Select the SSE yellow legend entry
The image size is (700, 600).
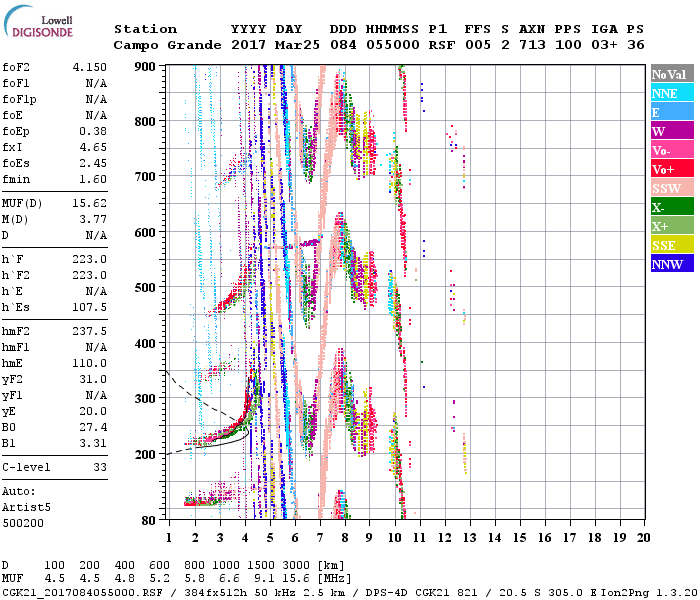[x=671, y=245]
